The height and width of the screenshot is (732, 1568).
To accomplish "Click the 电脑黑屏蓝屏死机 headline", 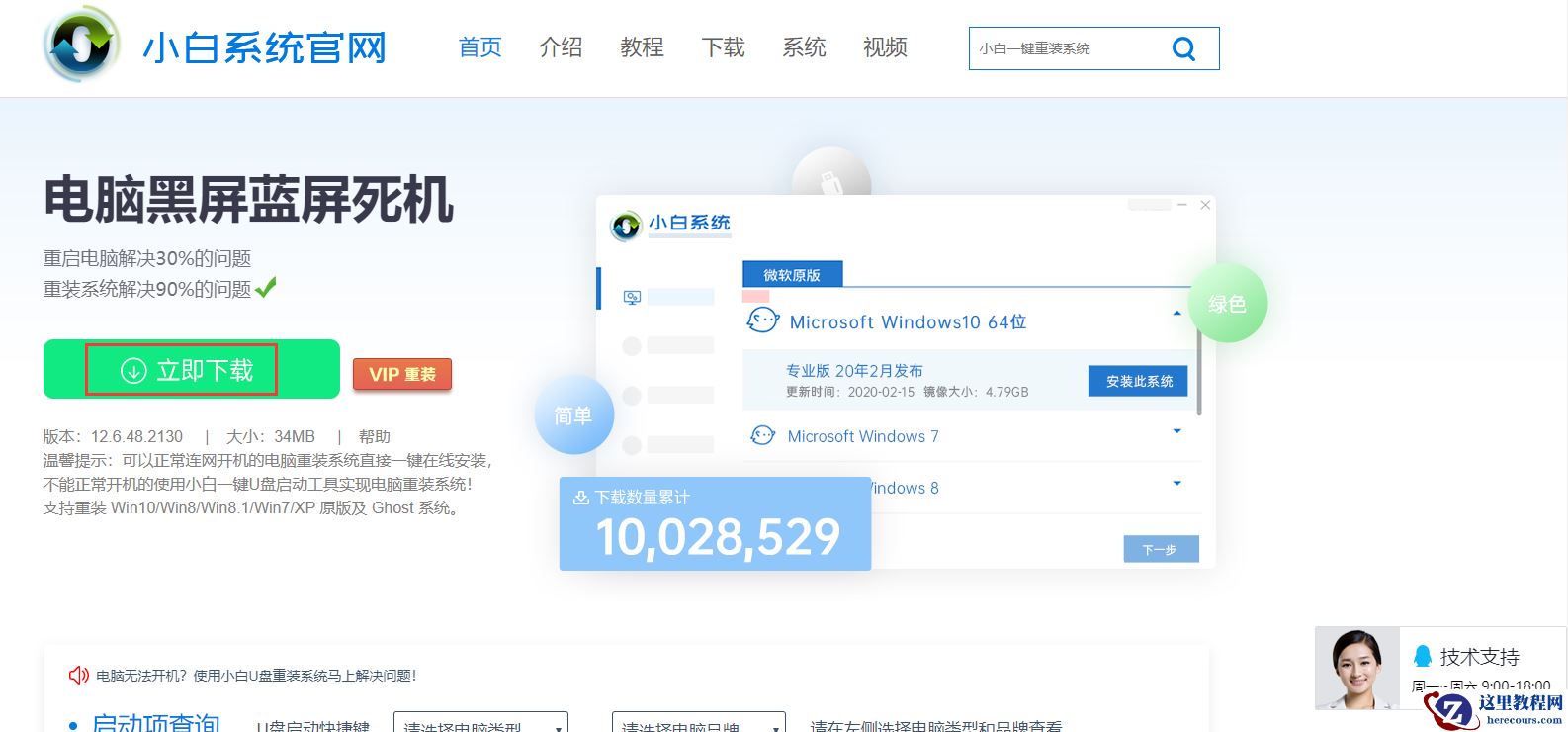I will click(248, 199).
